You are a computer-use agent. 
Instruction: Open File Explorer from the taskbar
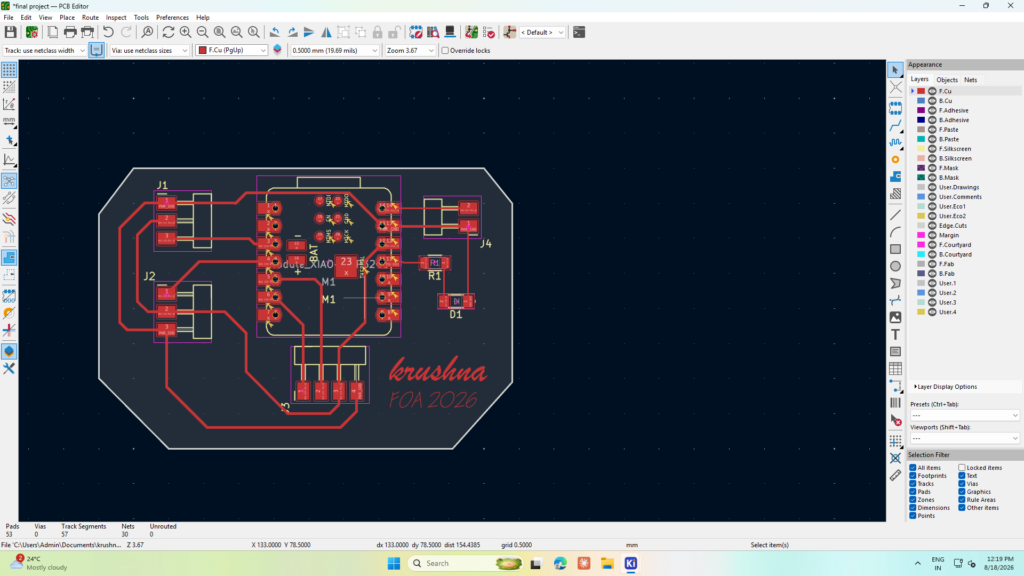(x=607, y=563)
